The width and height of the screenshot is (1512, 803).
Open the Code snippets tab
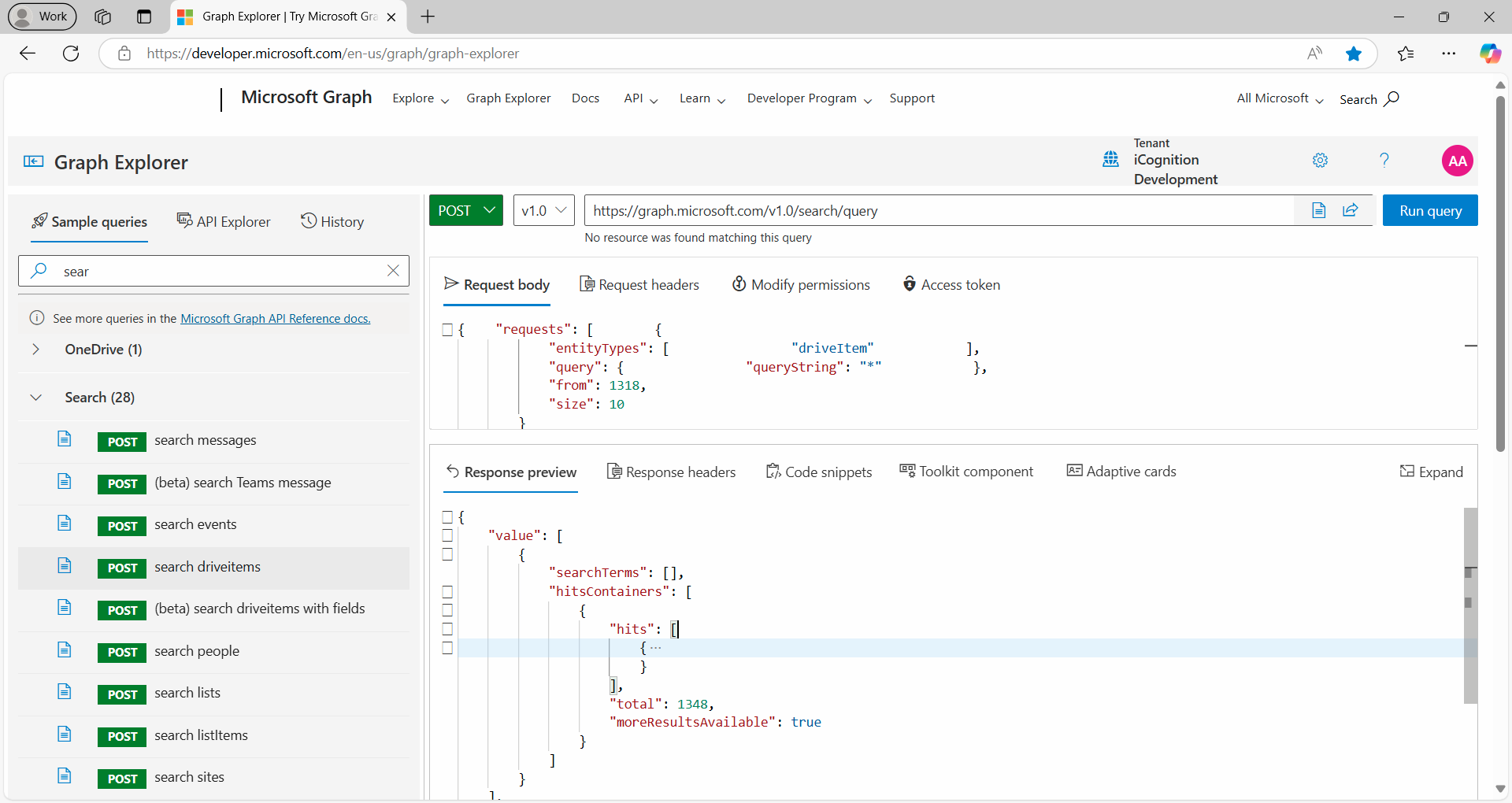pos(819,472)
